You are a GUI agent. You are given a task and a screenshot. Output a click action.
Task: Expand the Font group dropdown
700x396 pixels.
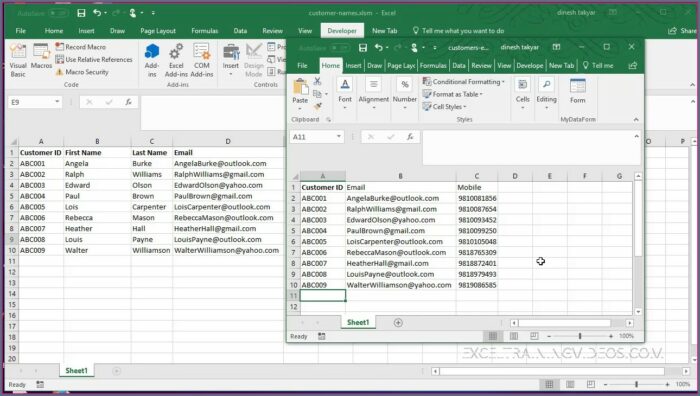(345, 94)
